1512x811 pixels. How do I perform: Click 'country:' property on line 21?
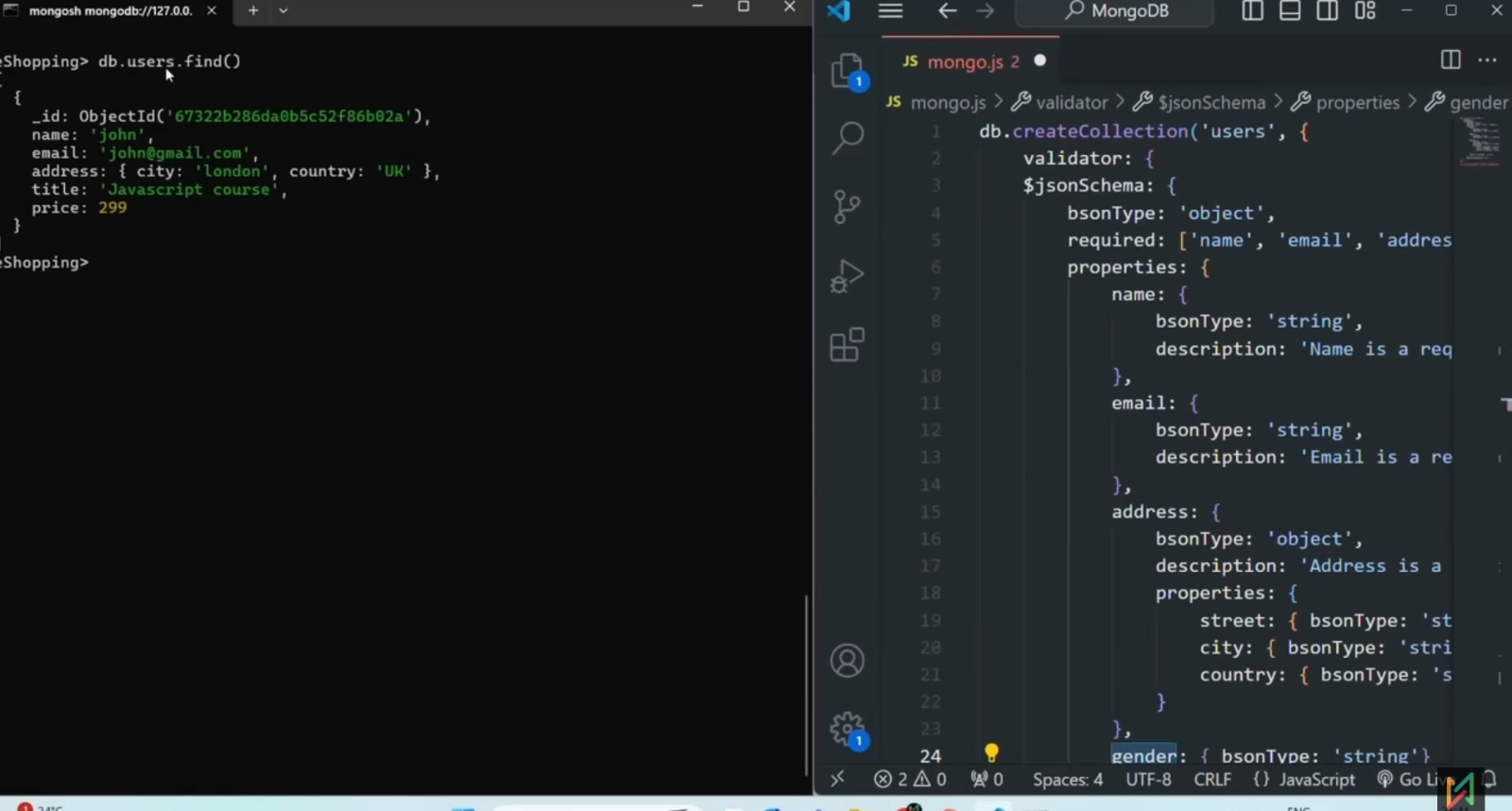click(x=1243, y=675)
